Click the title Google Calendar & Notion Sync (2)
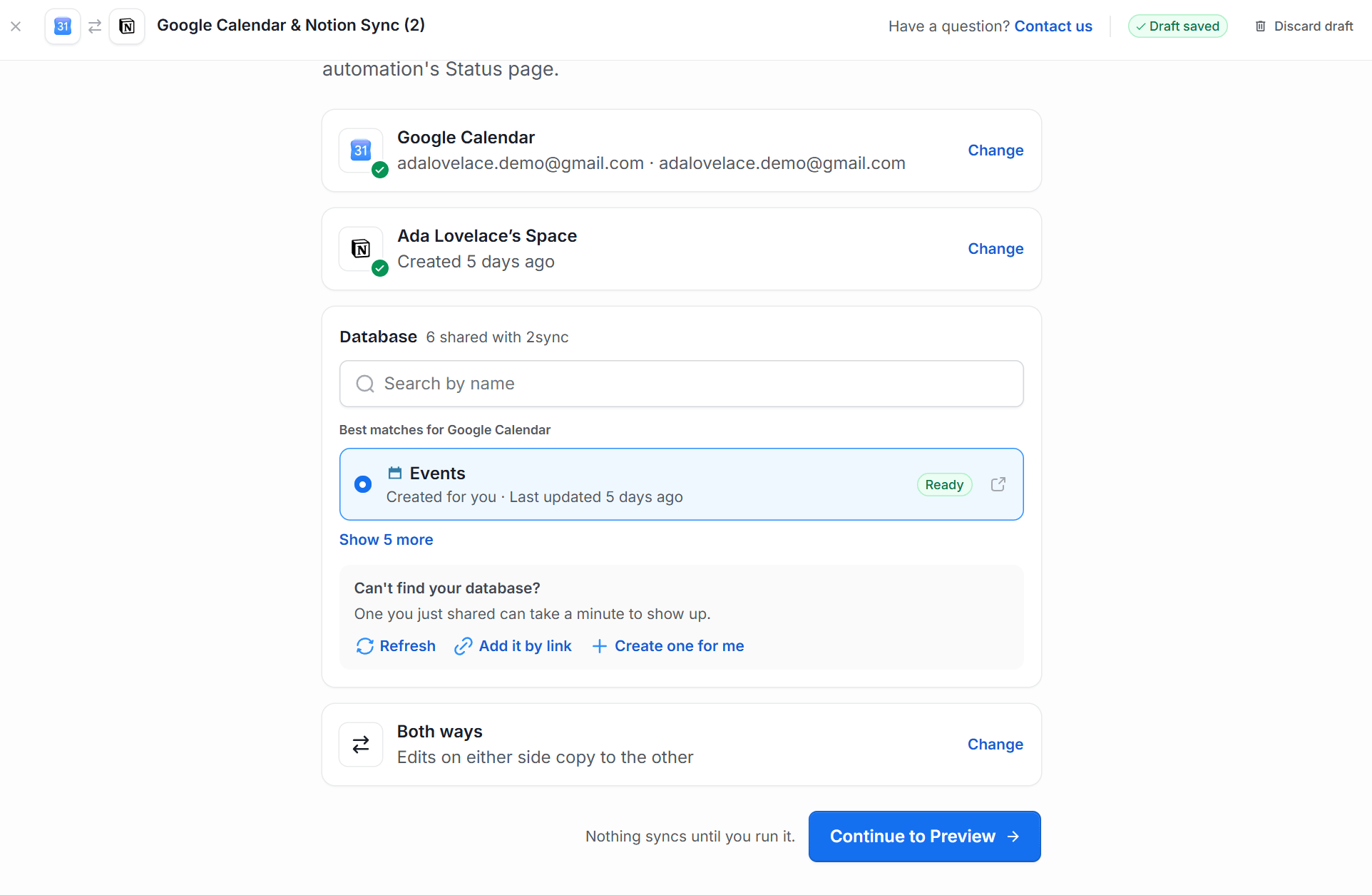 291,26
